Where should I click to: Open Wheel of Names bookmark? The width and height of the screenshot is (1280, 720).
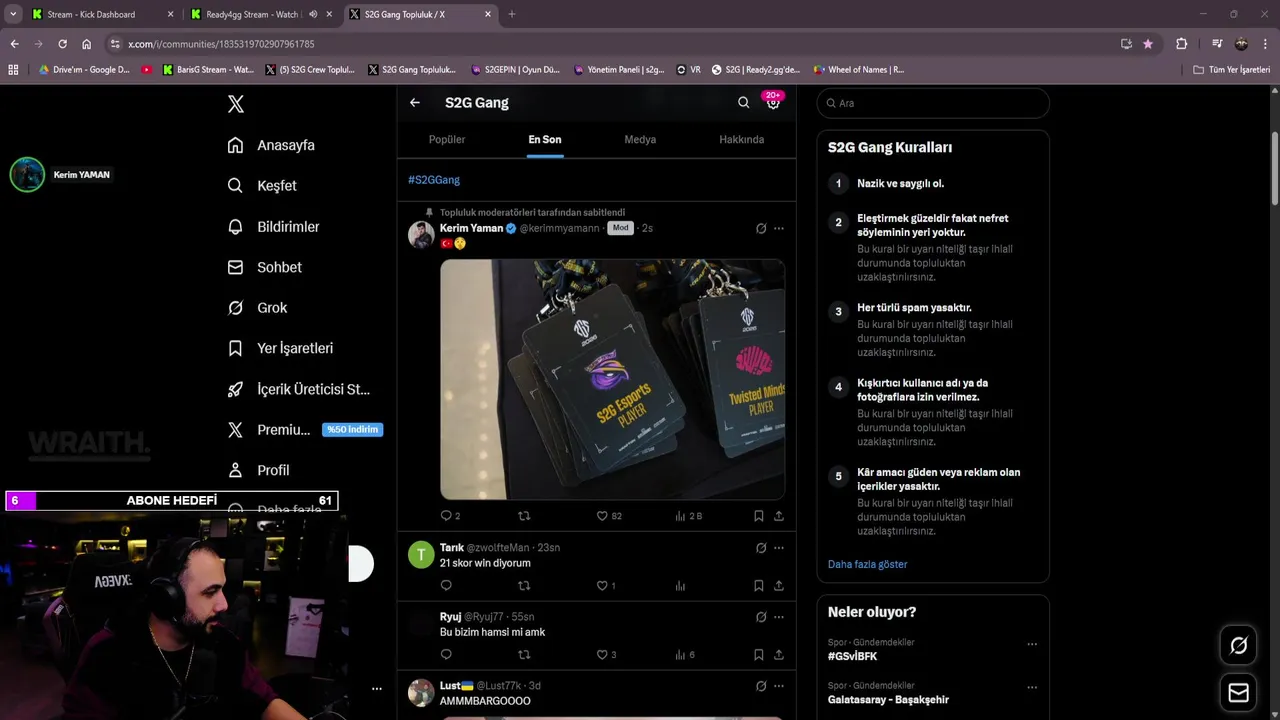click(858, 70)
